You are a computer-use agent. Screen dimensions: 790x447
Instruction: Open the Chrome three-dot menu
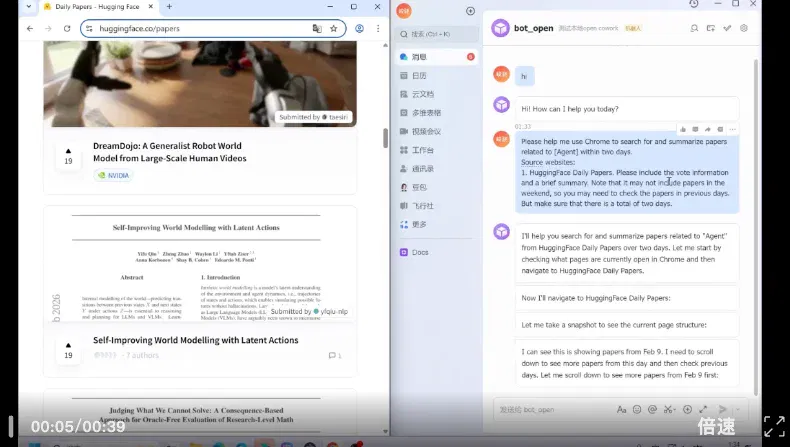pyautogui.click(x=378, y=29)
